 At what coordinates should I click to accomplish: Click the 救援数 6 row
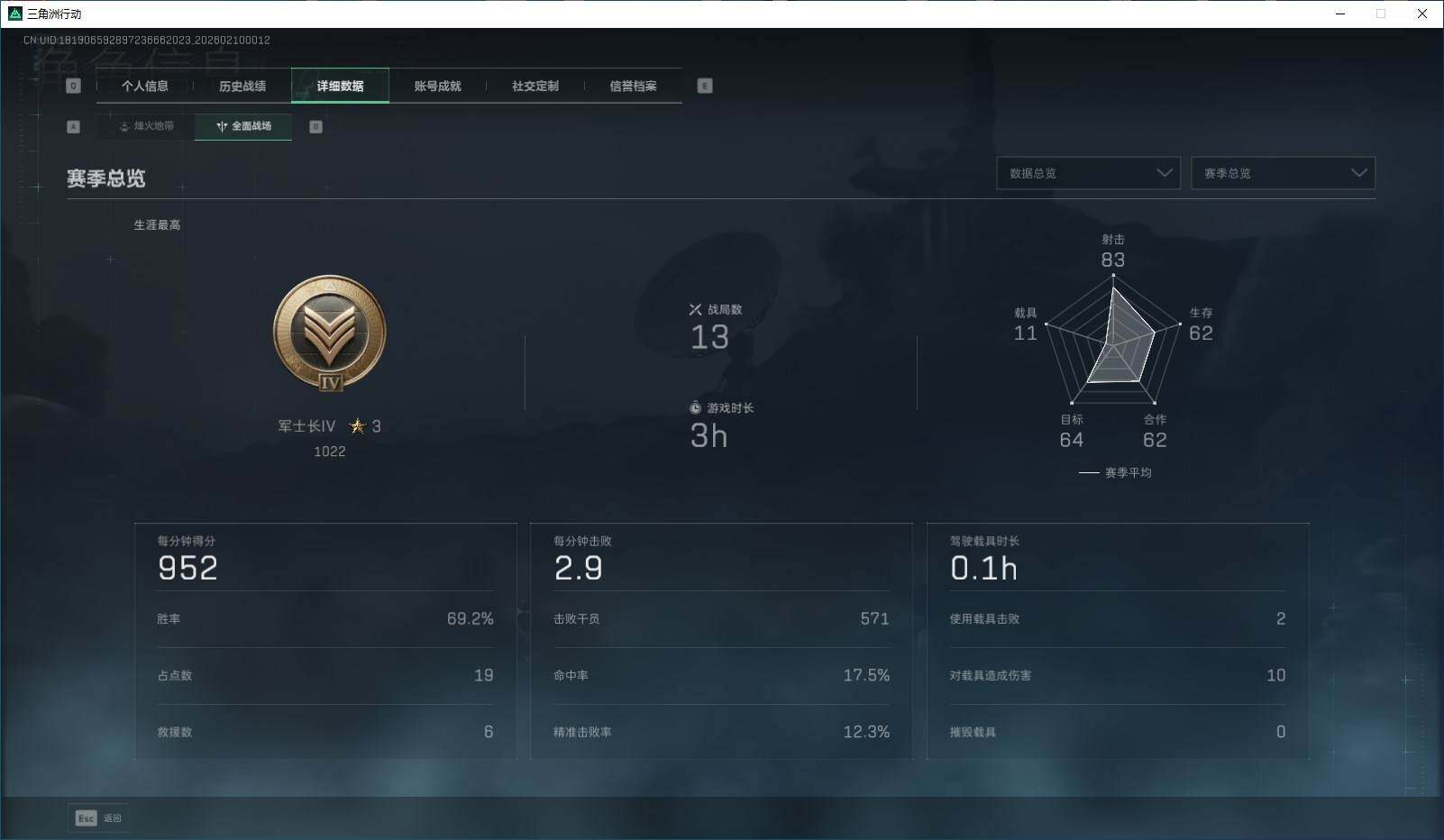tap(325, 732)
